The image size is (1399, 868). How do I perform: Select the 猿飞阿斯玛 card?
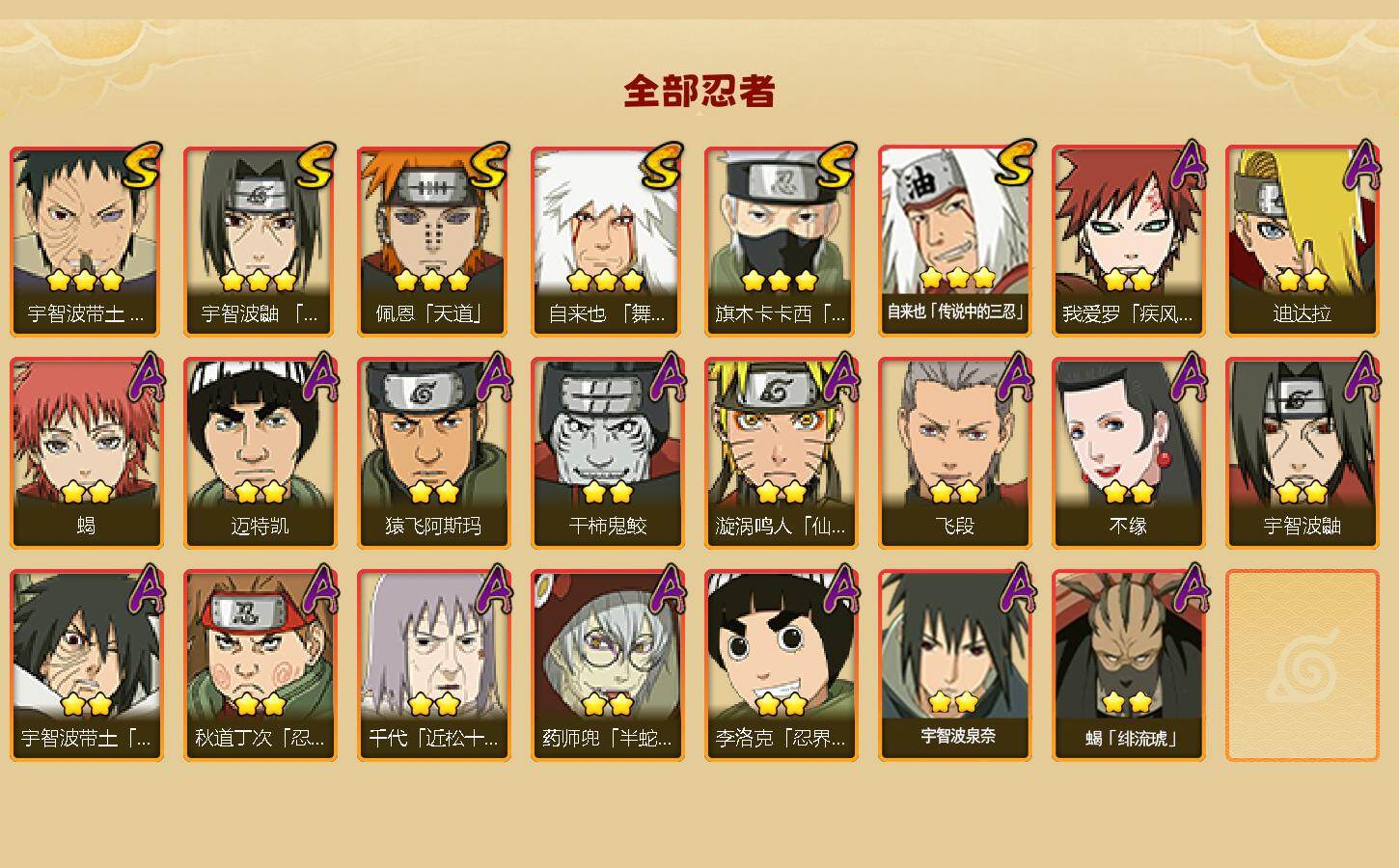433,453
